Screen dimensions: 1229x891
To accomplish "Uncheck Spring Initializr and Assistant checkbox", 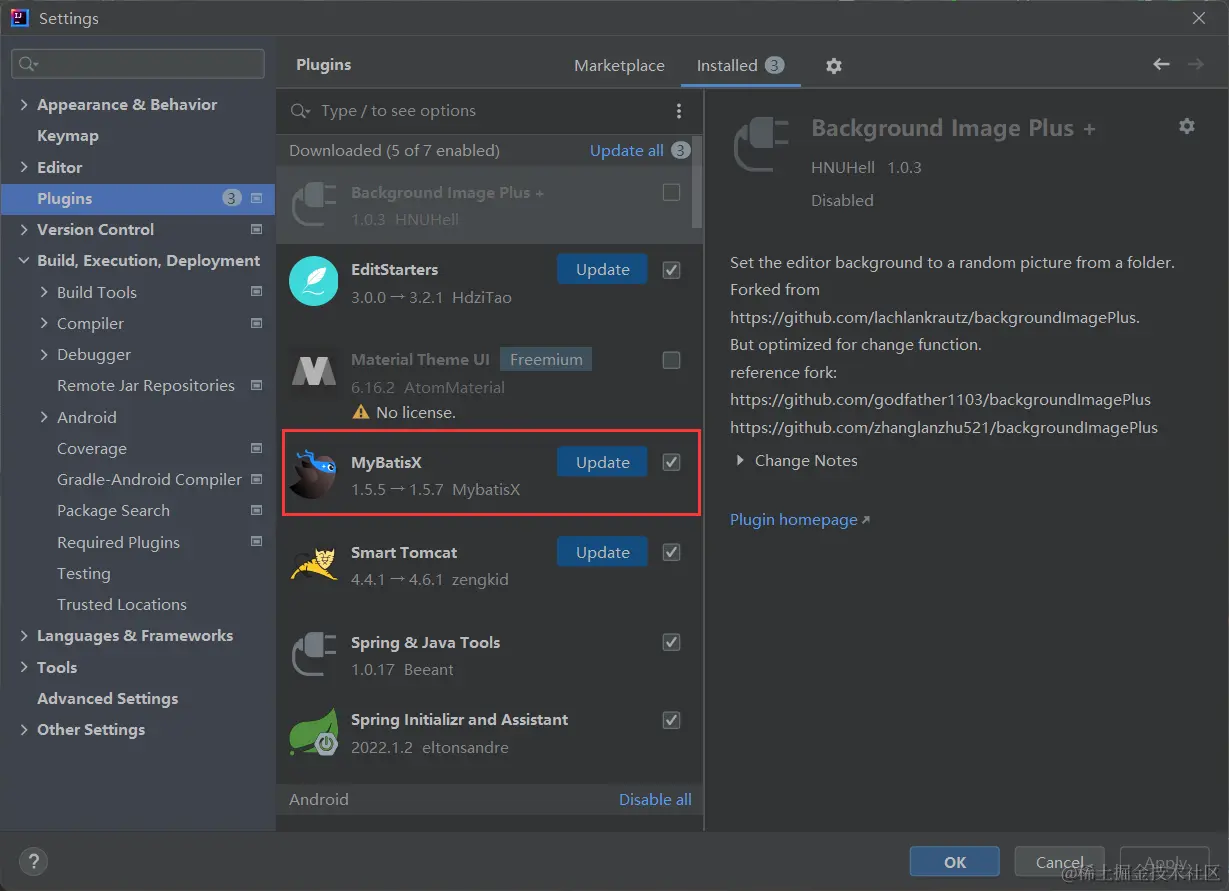I will (672, 720).
